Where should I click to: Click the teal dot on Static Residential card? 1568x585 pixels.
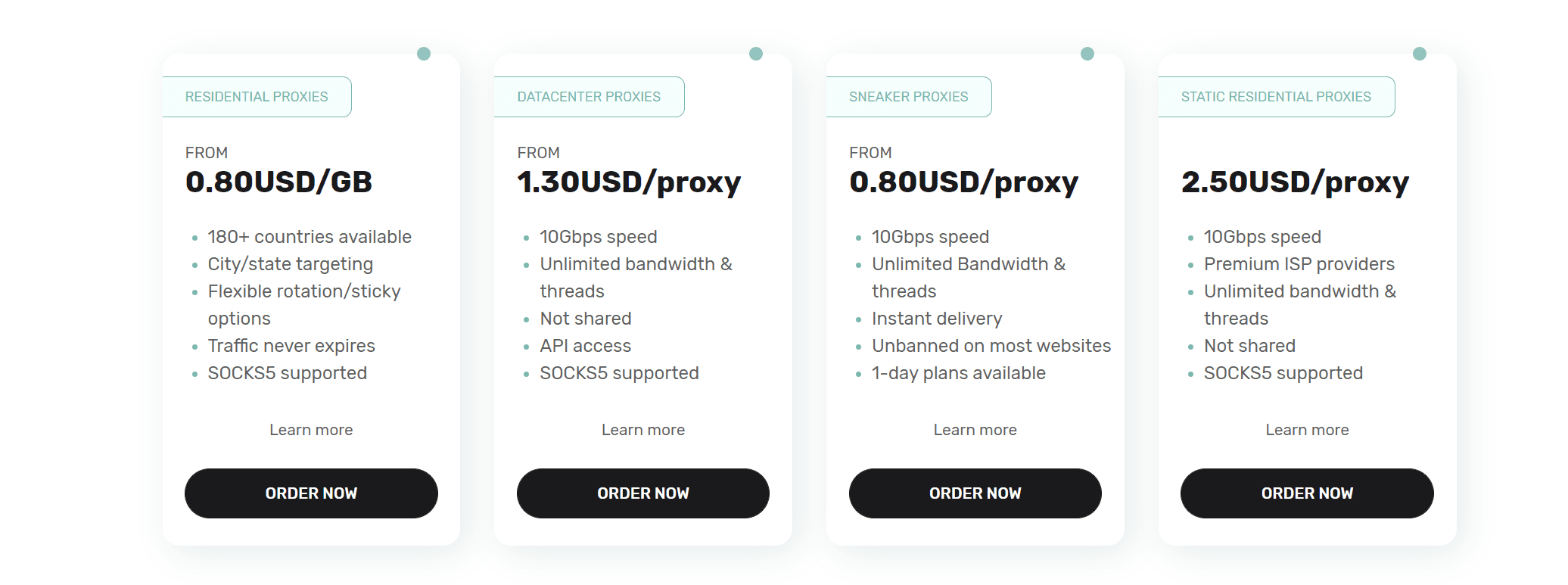click(1420, 54)
